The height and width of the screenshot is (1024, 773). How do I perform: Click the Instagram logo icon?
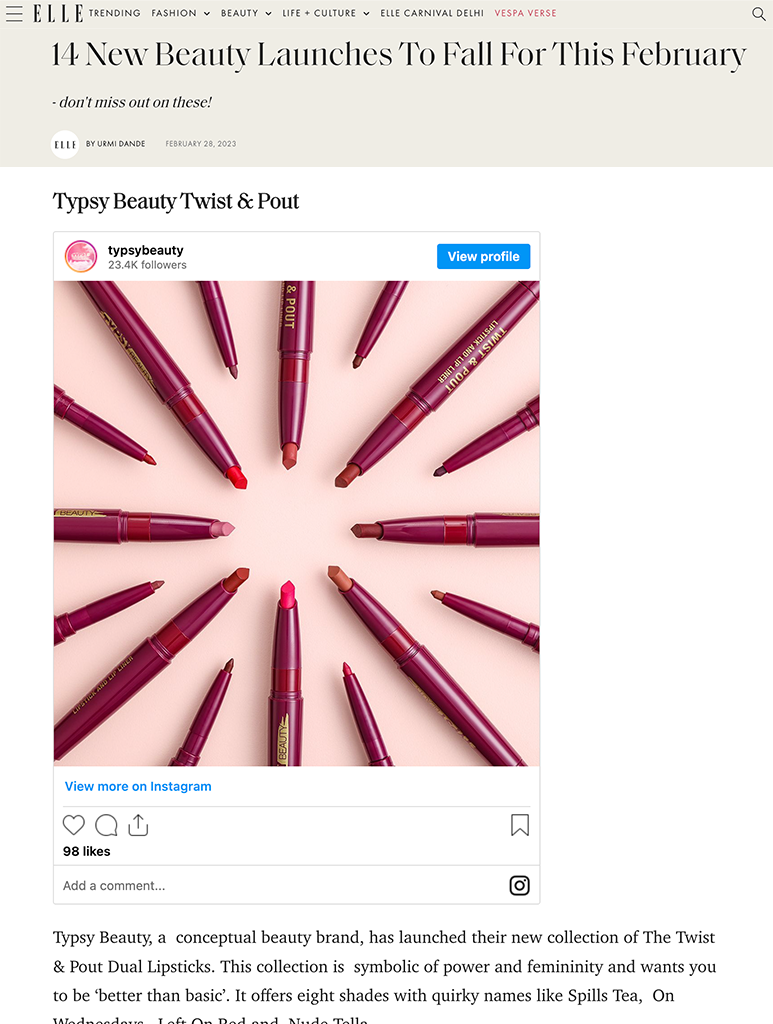tap(520, 885)
